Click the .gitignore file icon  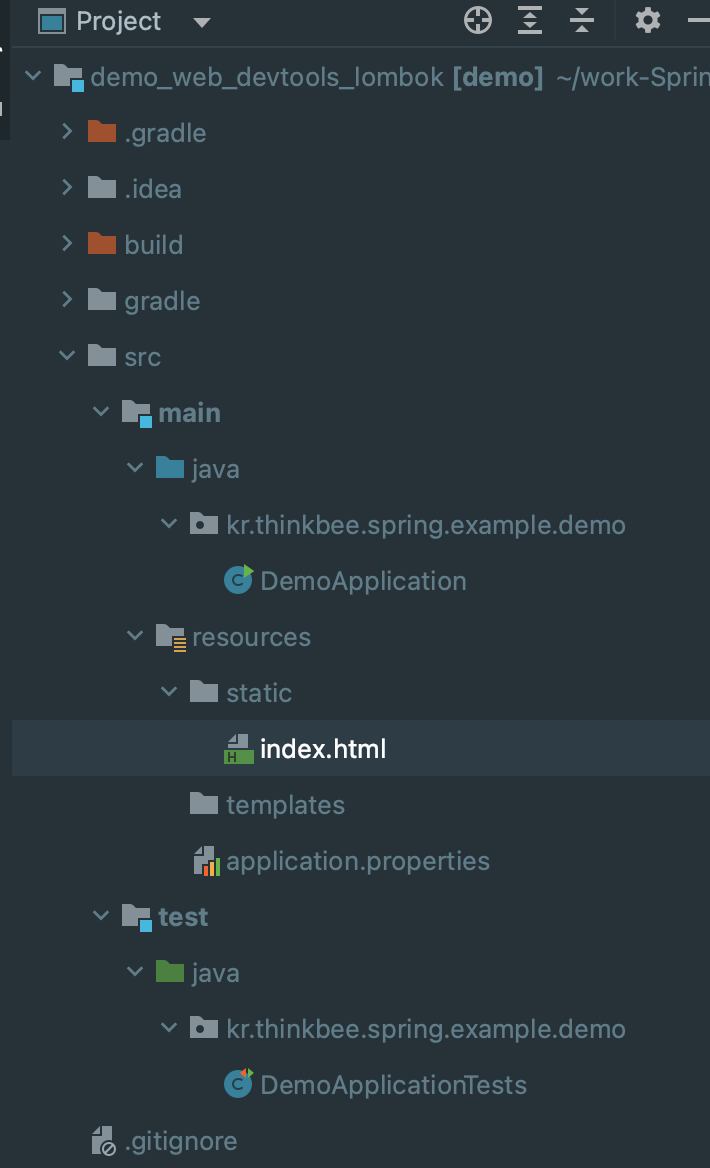(104, 1140)
